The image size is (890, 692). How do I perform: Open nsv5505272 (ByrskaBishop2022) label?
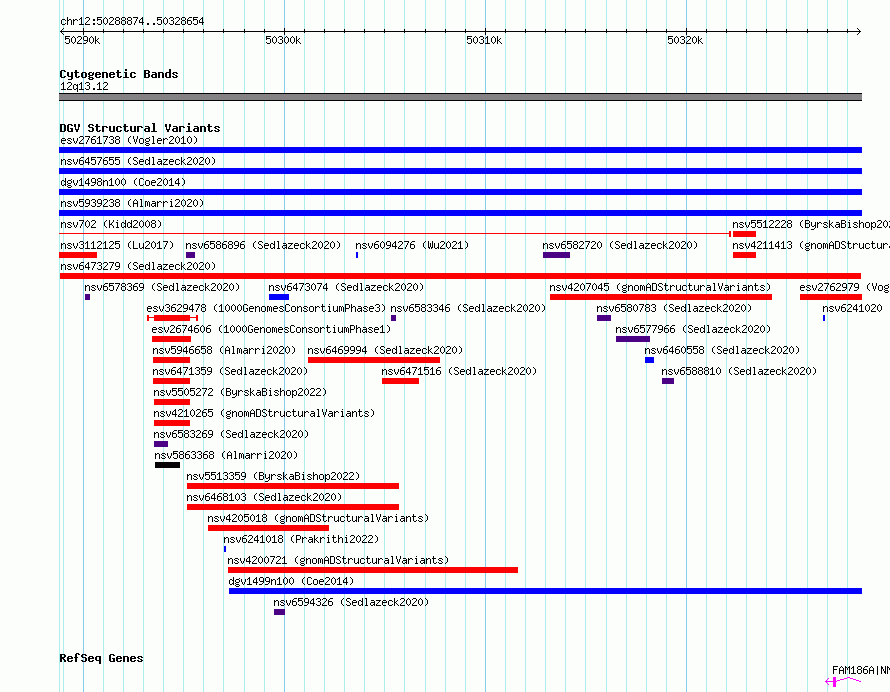pyautogui.click(x=240, y=392)
